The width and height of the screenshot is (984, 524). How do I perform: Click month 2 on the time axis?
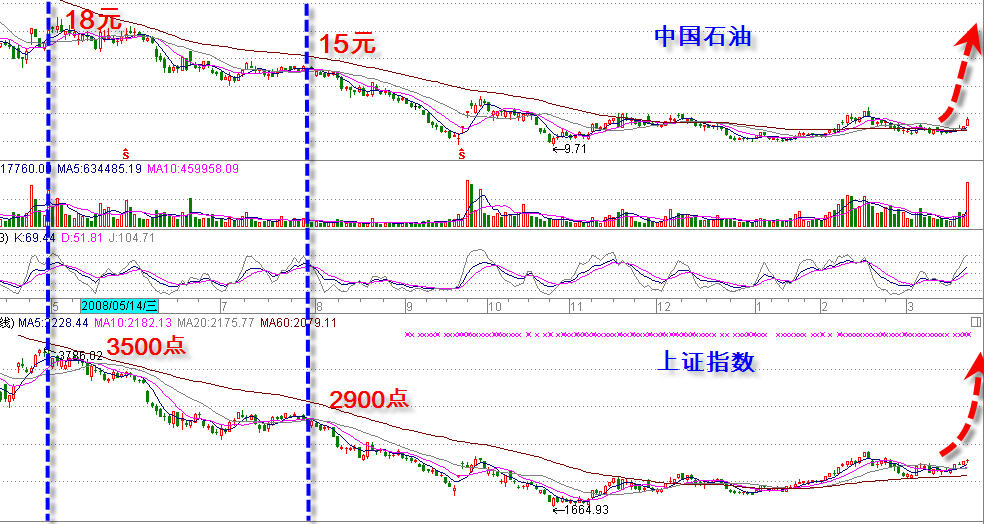826,307
